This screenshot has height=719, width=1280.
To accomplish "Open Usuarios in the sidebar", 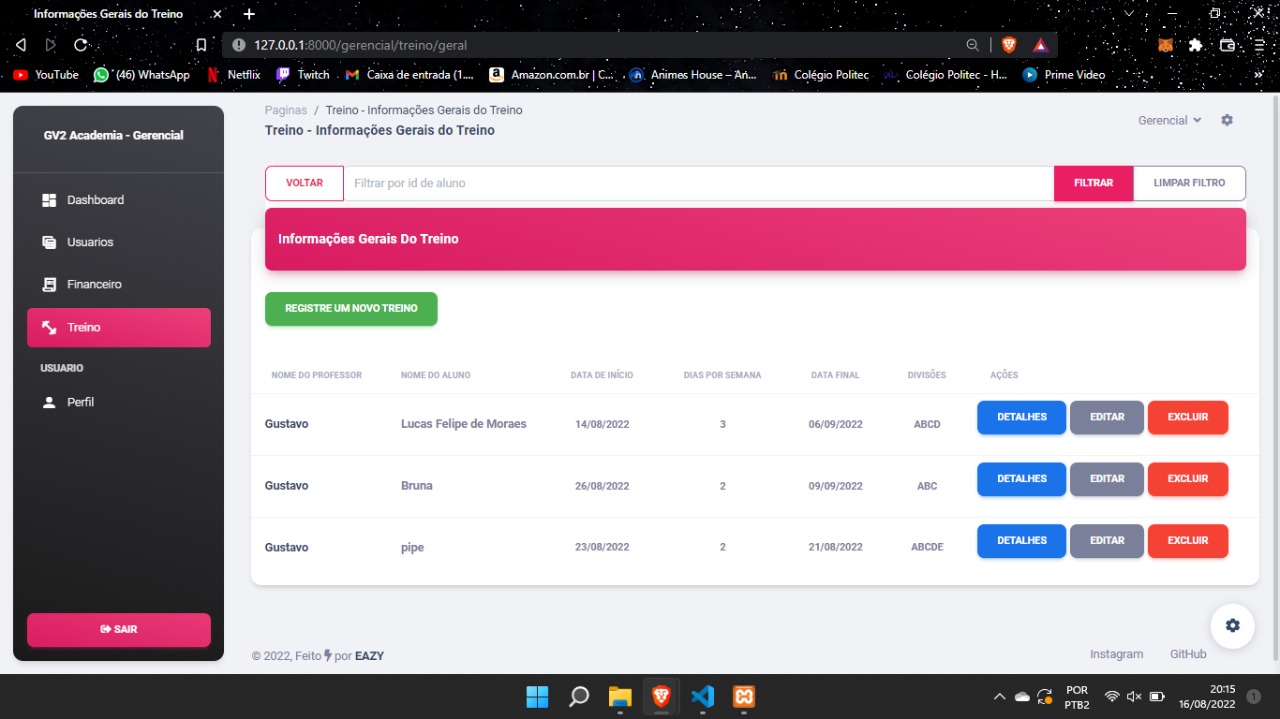I will point(90,242).
